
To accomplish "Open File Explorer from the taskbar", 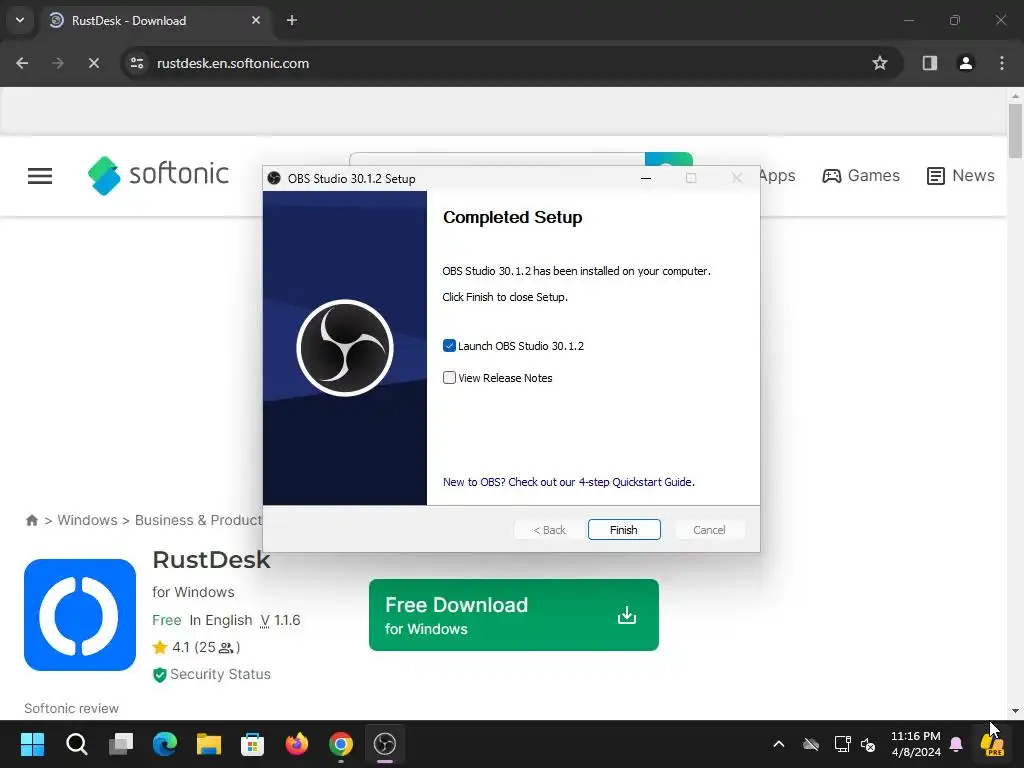I will (x=209, y=744).
